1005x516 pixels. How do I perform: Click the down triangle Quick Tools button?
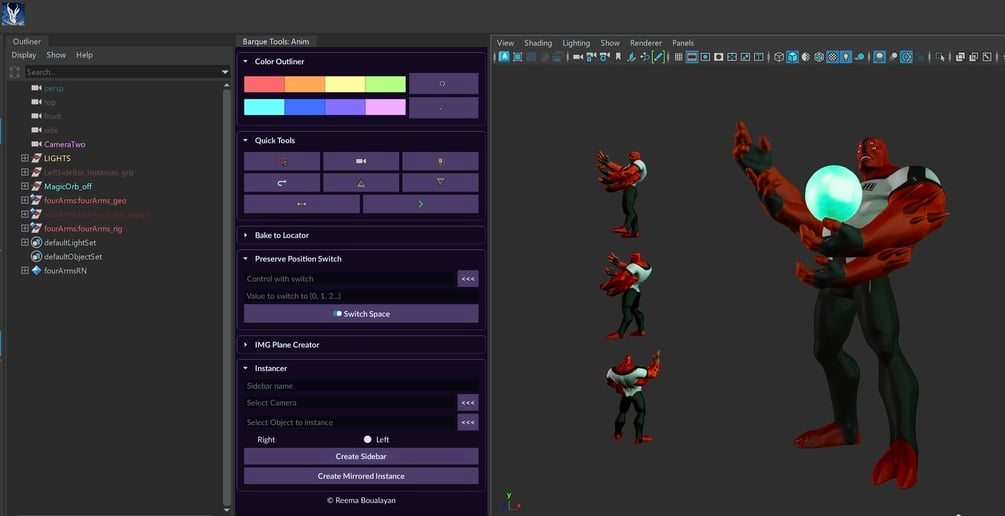440,183
